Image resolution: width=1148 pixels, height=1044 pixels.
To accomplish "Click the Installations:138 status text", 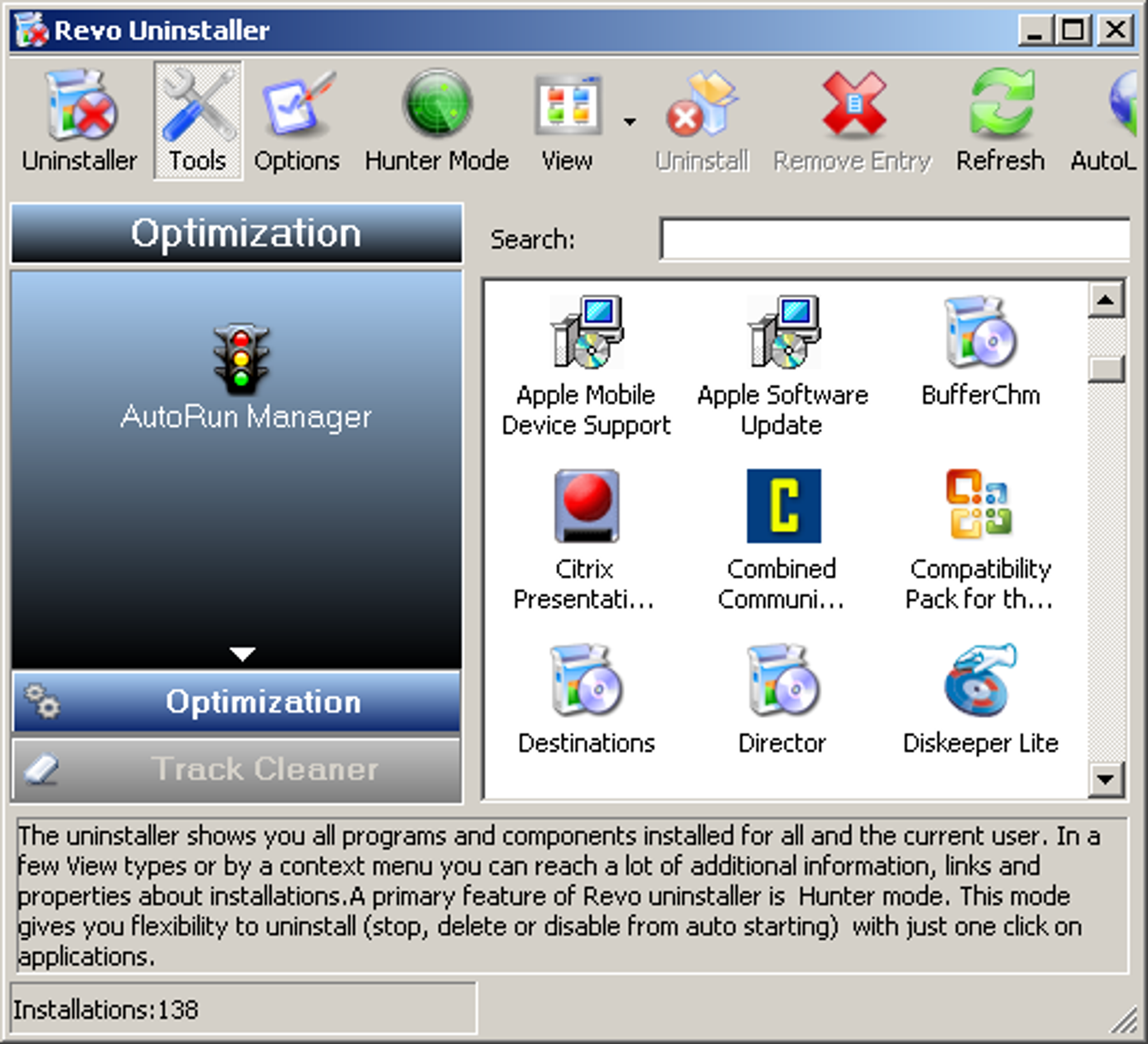I will (106, 1010).
